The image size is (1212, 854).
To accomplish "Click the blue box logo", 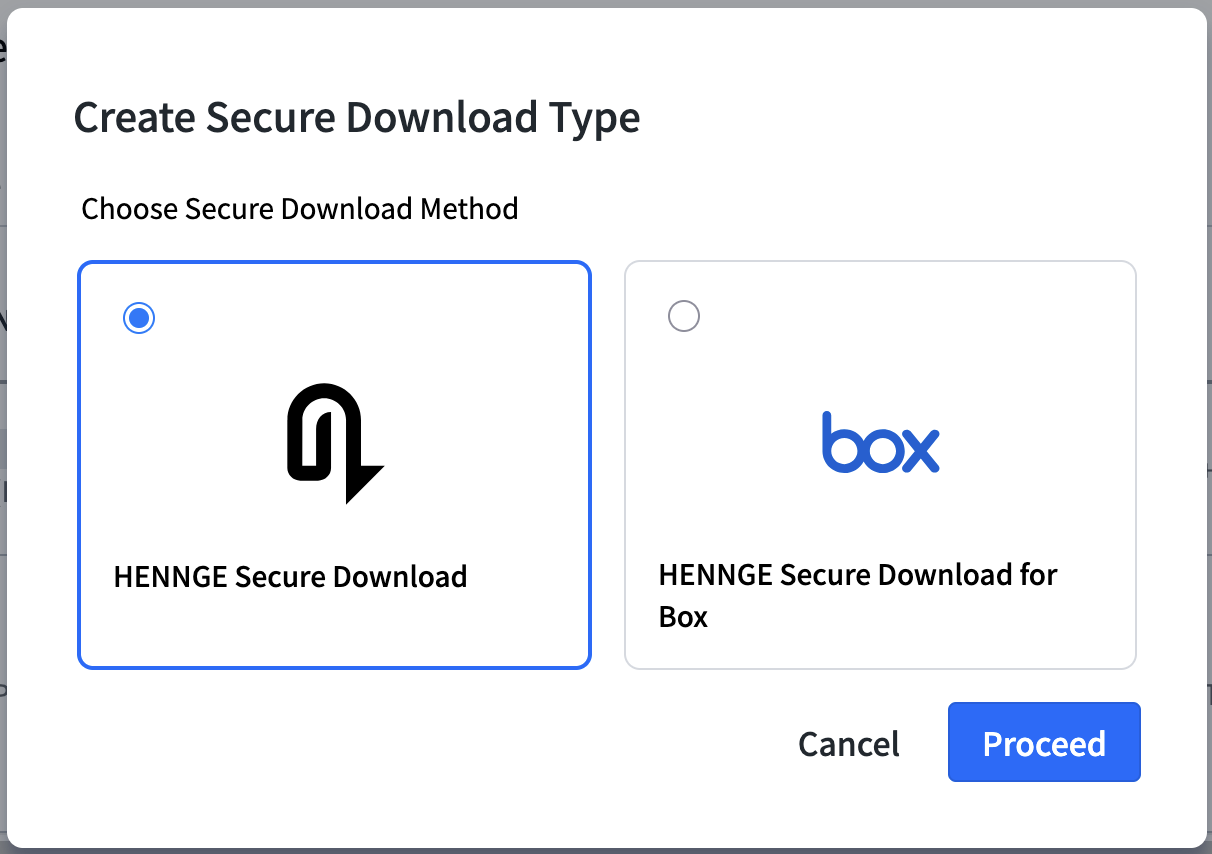I will click(880, 442).
